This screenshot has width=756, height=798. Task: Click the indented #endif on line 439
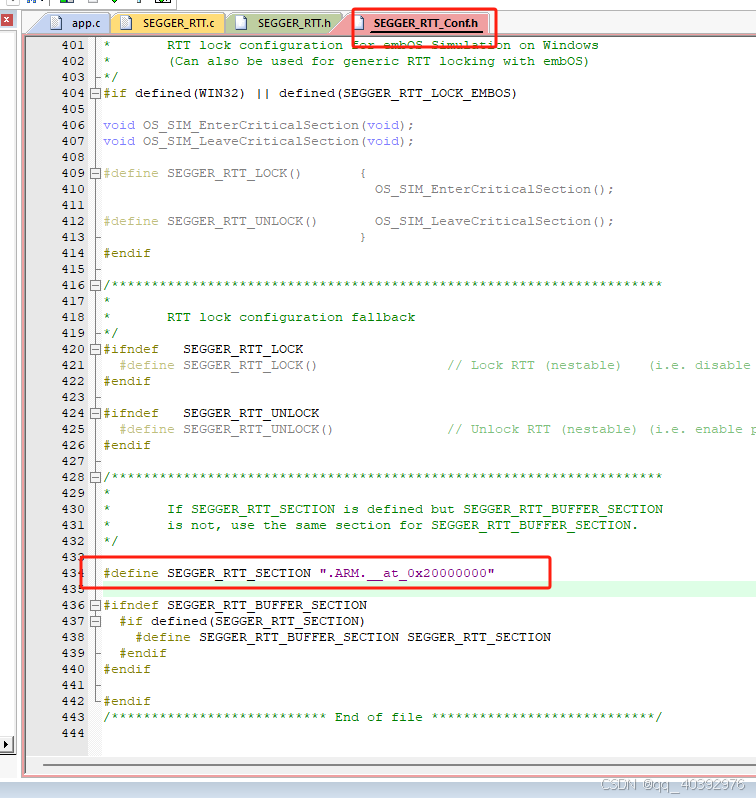pos(143,653)
